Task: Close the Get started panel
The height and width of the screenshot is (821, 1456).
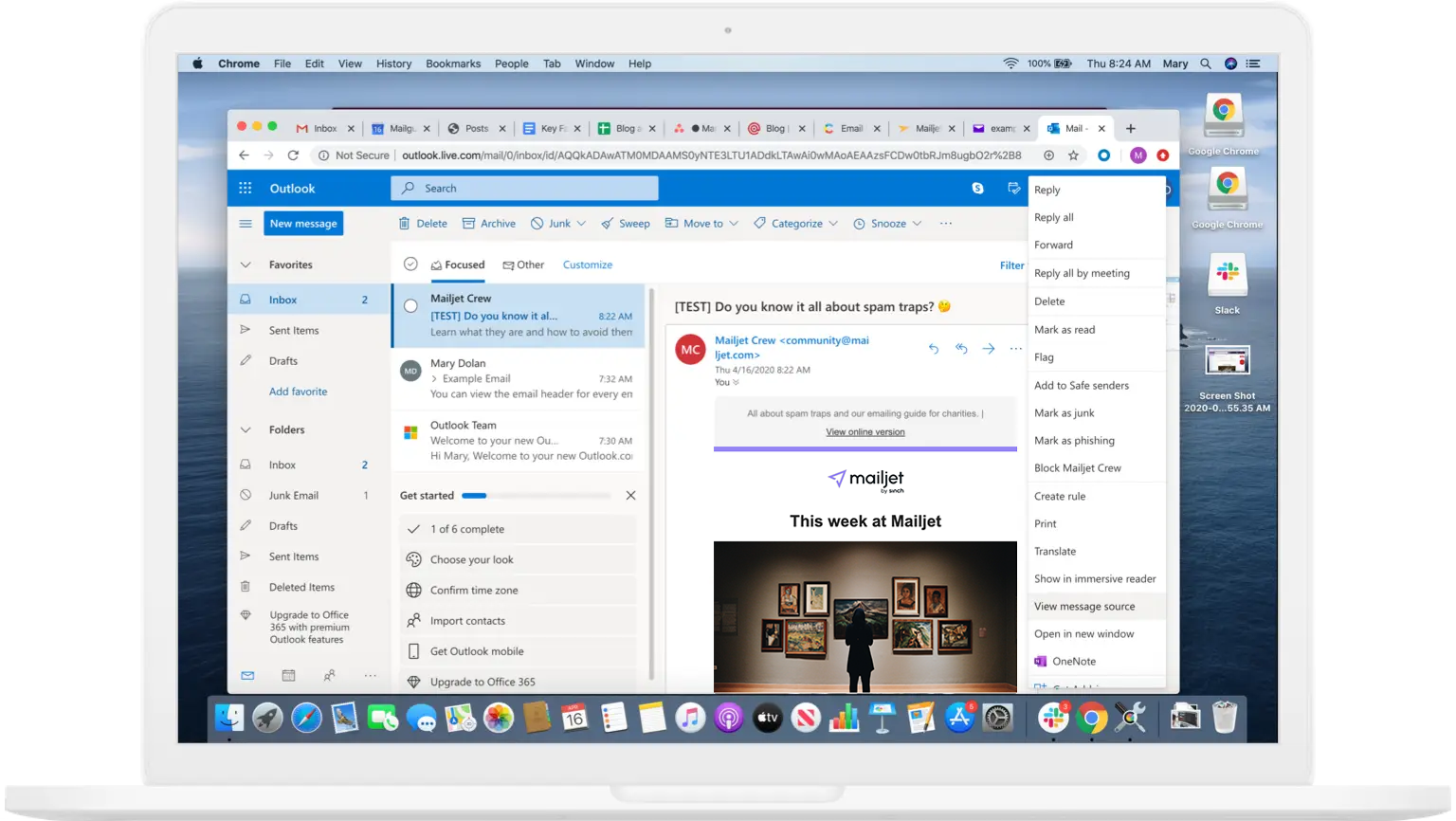Action: point(630,496)
